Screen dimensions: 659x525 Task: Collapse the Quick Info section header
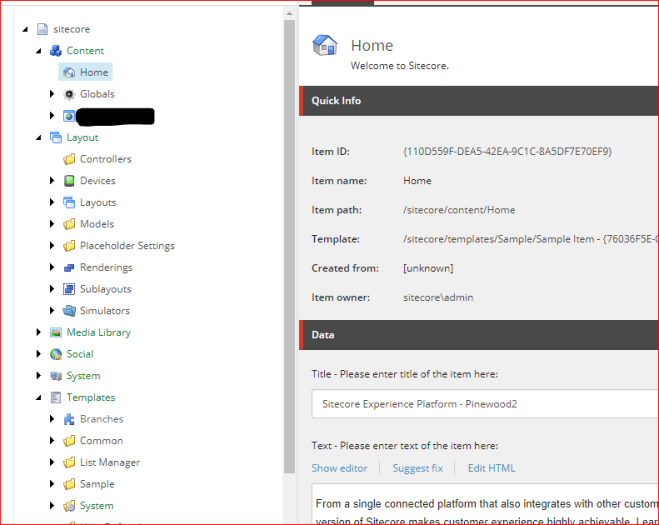[x=478, y=101]
